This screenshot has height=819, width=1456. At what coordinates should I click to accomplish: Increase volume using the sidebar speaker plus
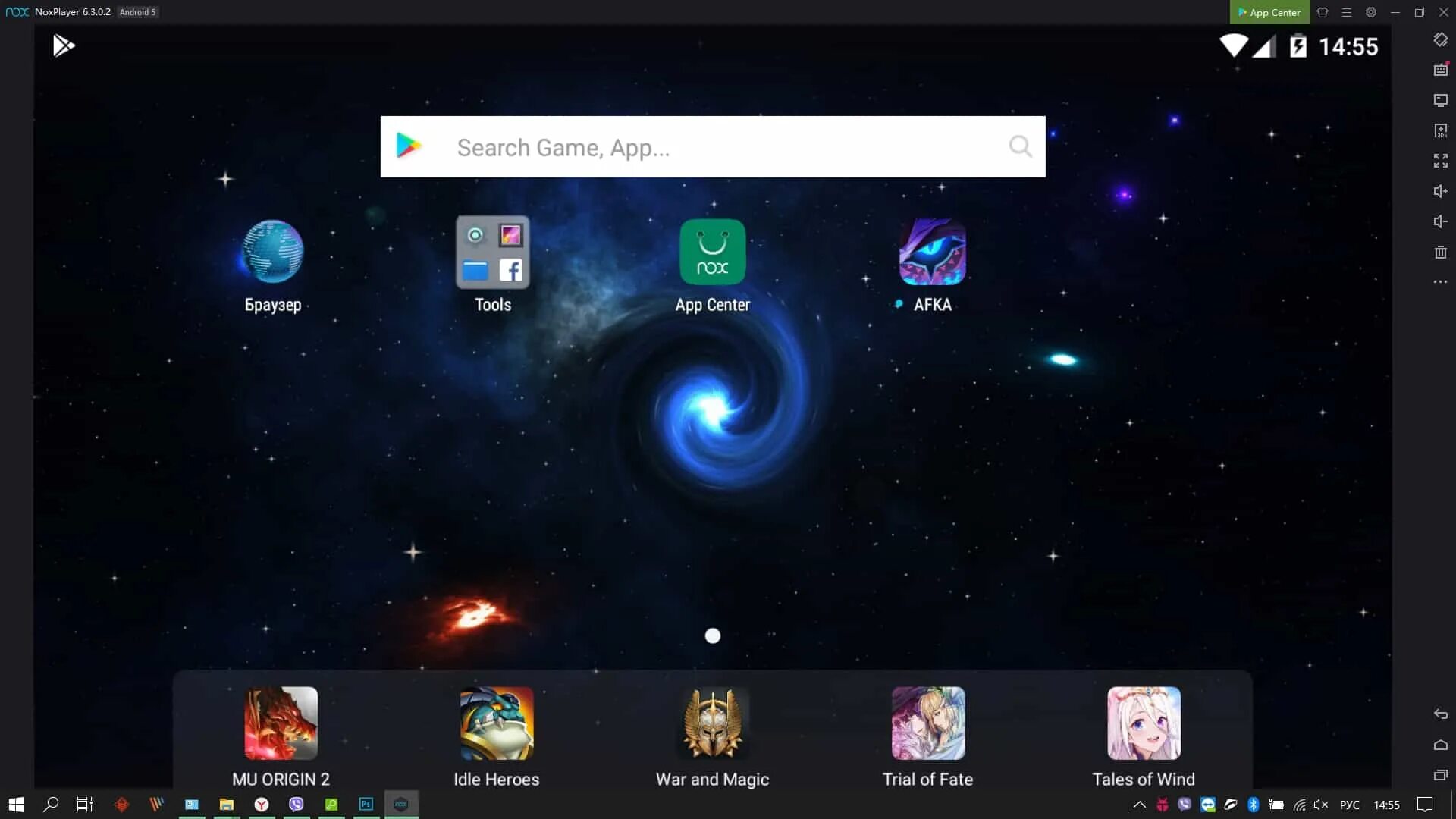point(1440,191)
